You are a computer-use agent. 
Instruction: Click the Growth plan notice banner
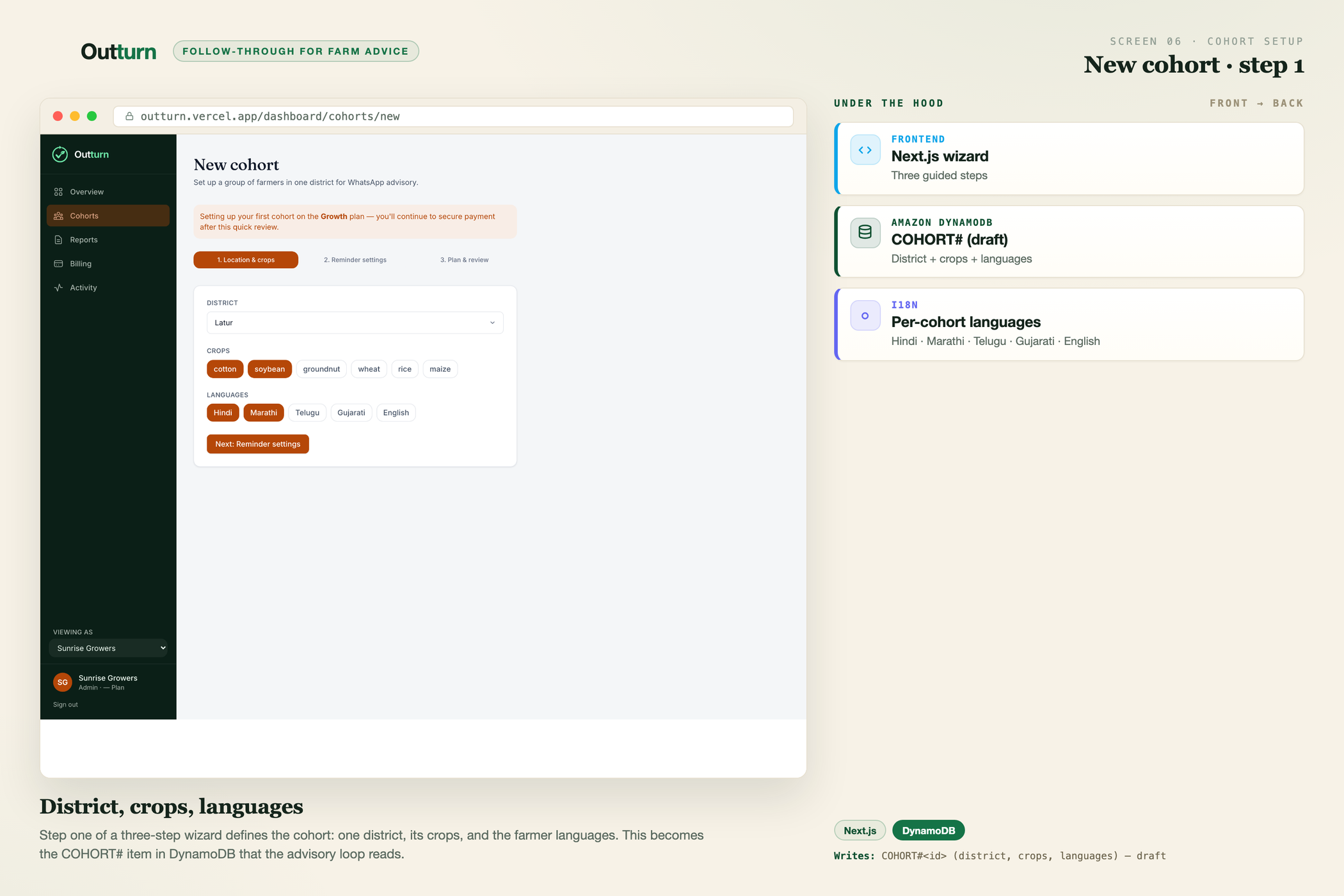(355, 221)
